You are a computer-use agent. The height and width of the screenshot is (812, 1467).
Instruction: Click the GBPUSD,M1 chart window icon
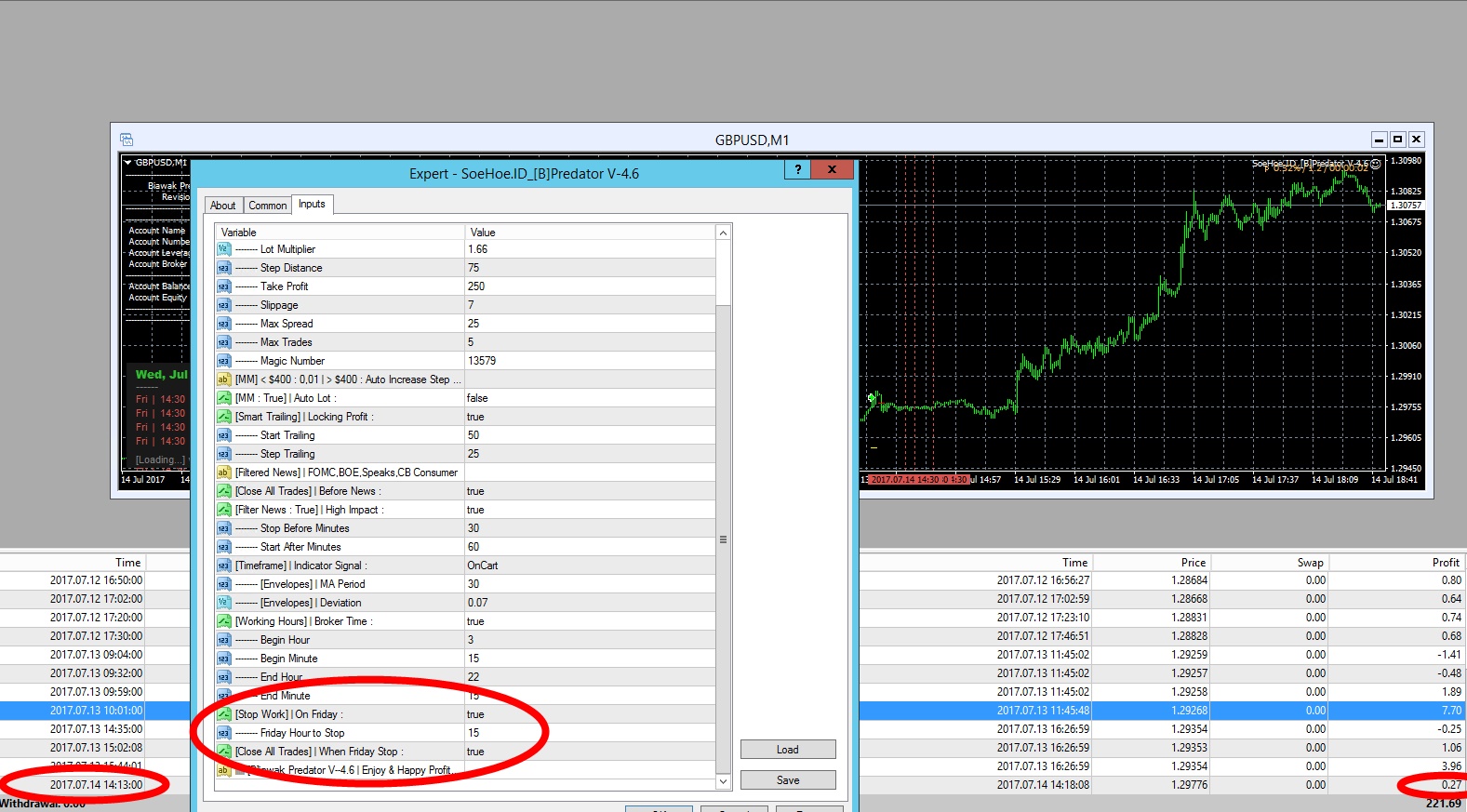127,140
